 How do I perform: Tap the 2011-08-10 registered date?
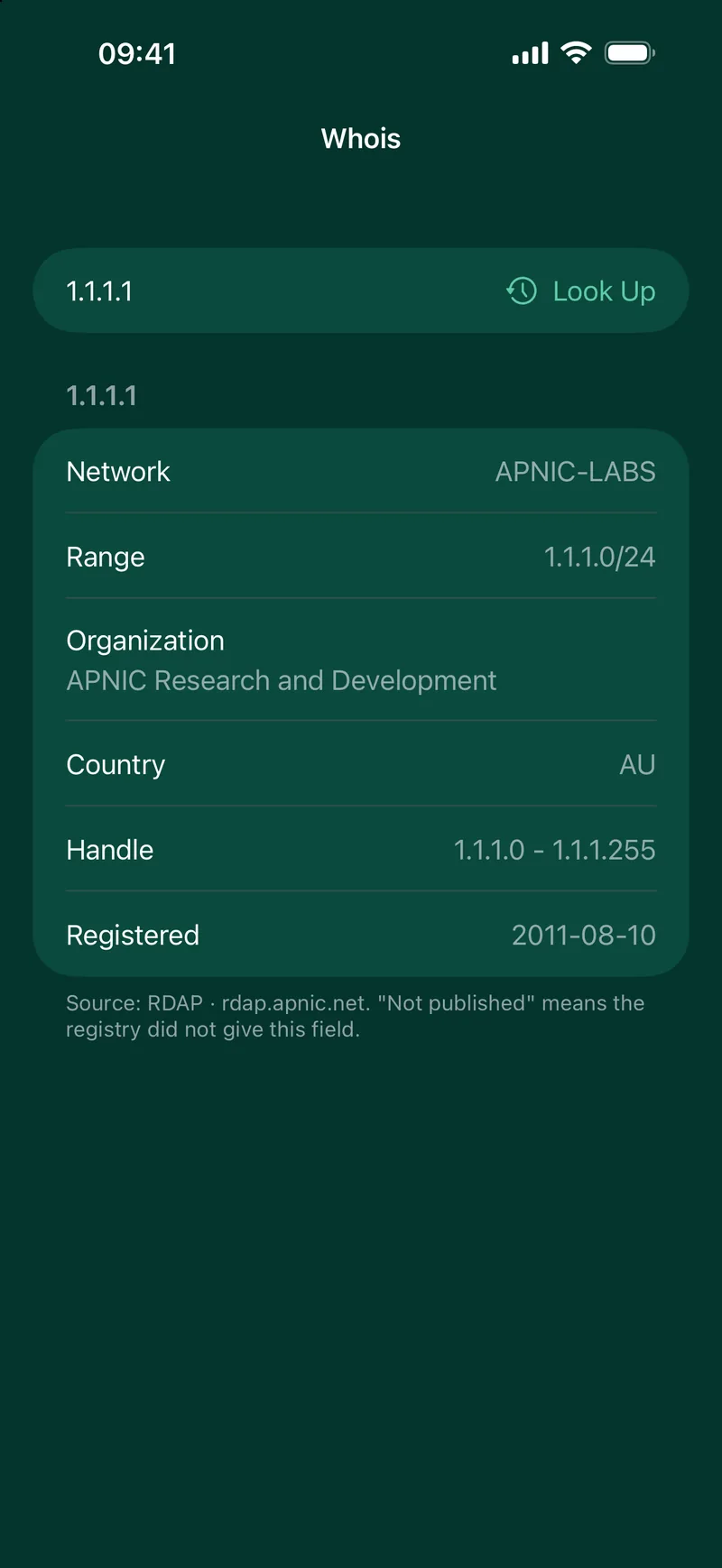coord(584,935)
